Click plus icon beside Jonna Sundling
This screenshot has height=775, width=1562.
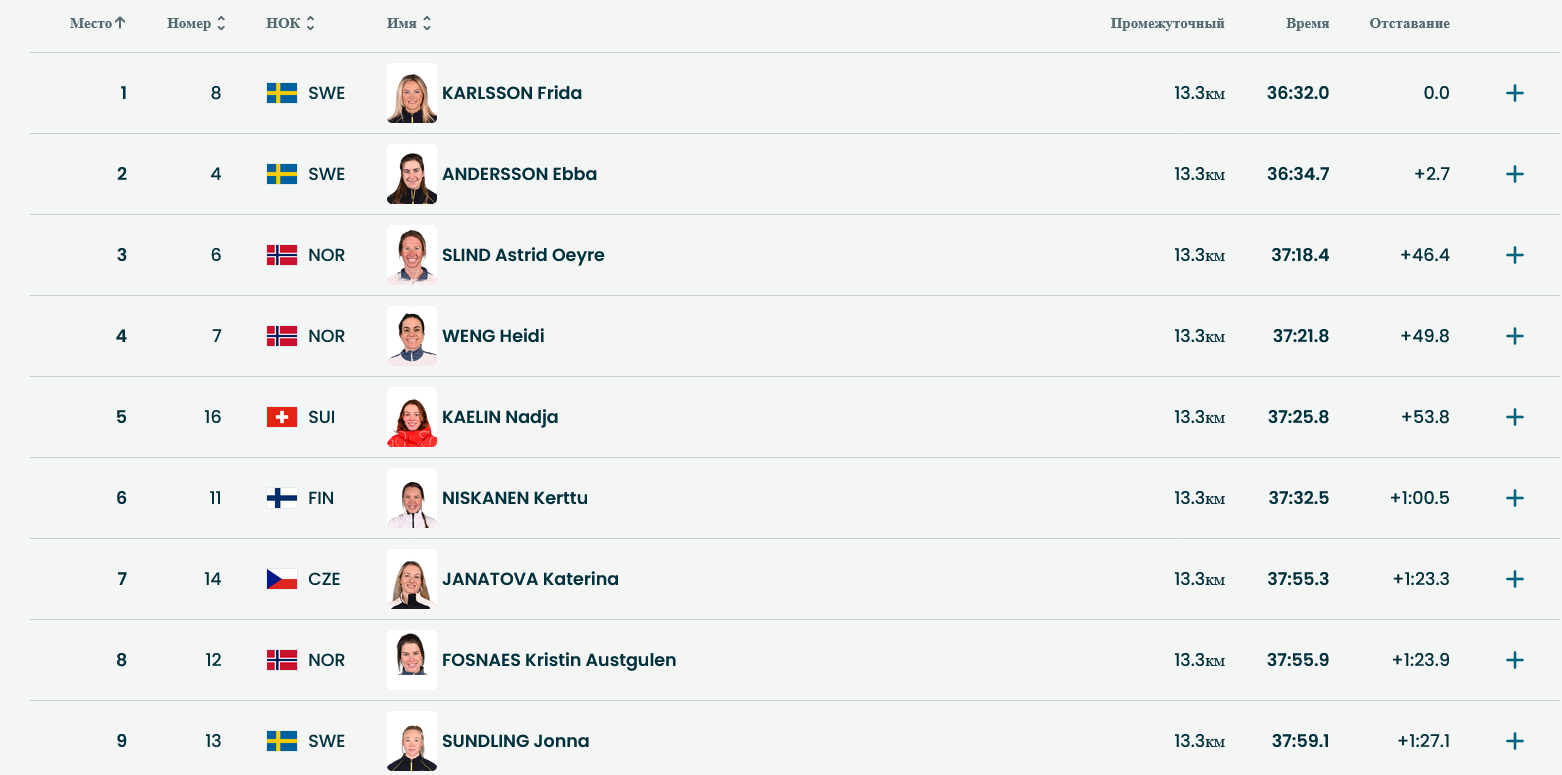(1514, 741)
